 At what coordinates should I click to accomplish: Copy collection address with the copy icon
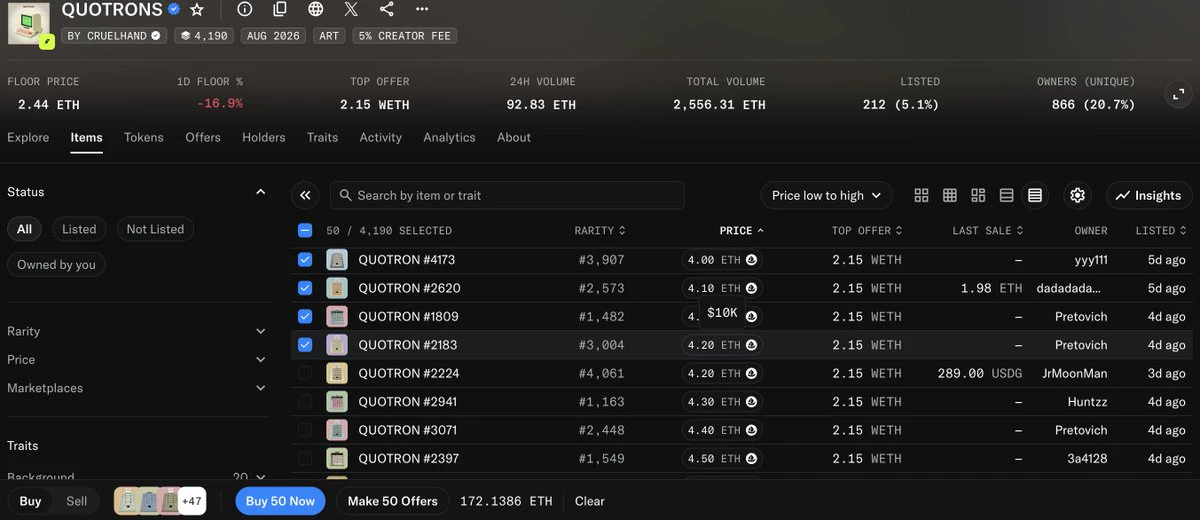(280, 9)
